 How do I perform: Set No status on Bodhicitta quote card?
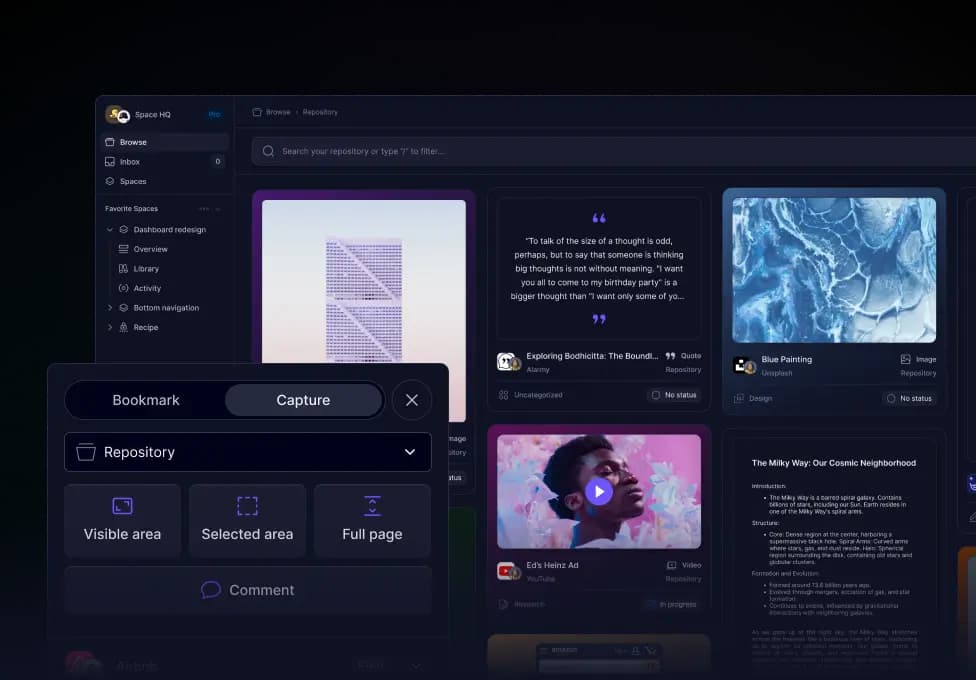click(x=674, y=395)
